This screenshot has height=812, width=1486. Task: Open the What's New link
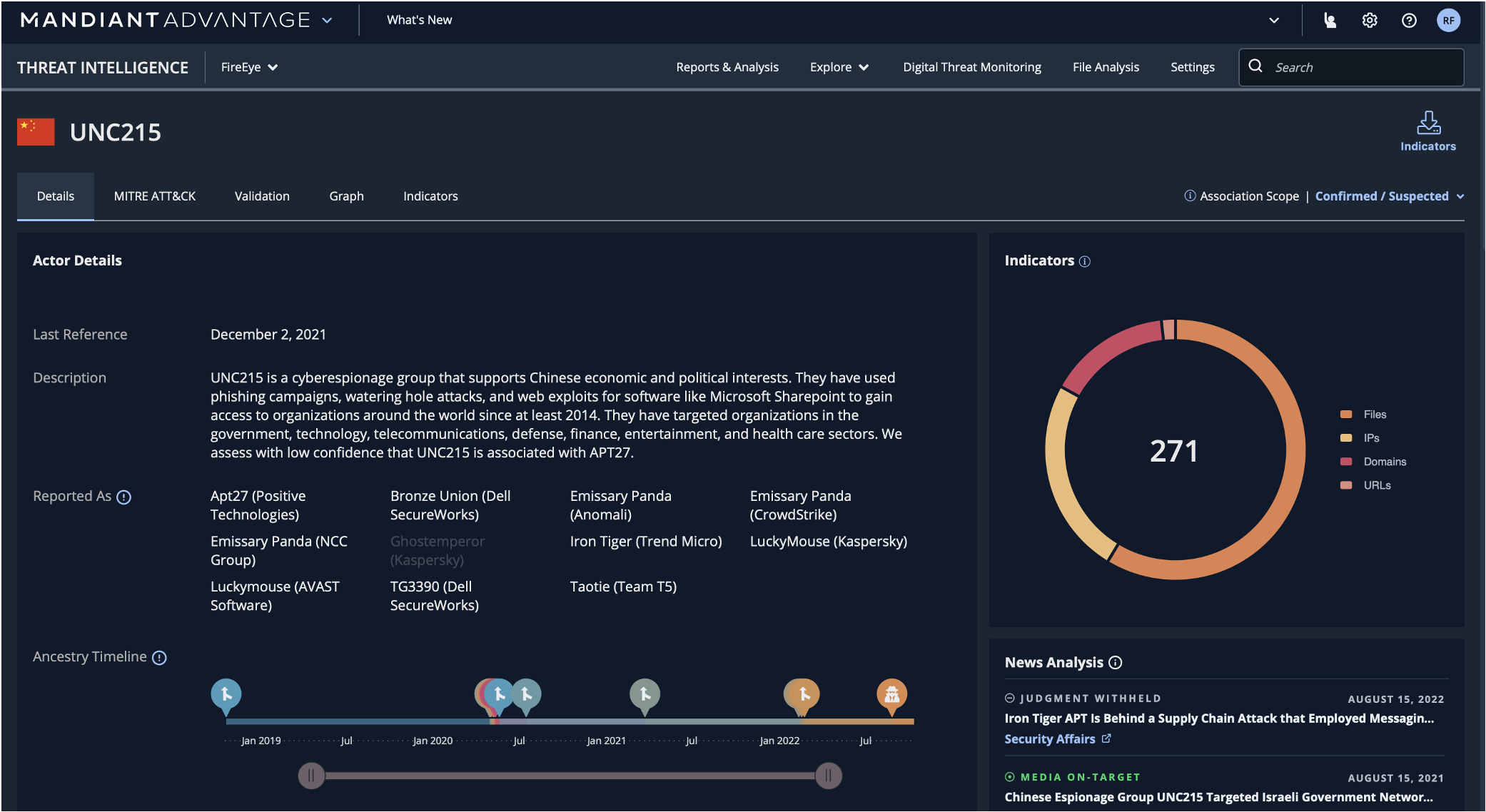pyautogui.click(x=419, y=20)
